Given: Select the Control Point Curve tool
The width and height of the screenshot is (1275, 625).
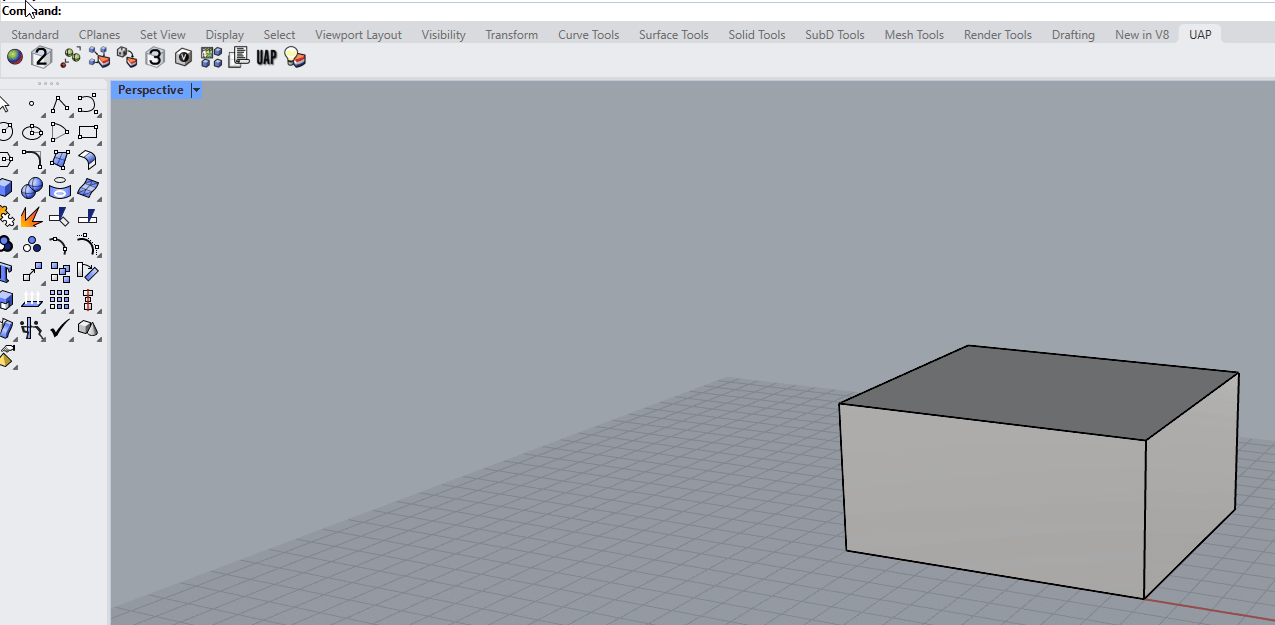Looking at the screenshot, I should pos(88,103).
